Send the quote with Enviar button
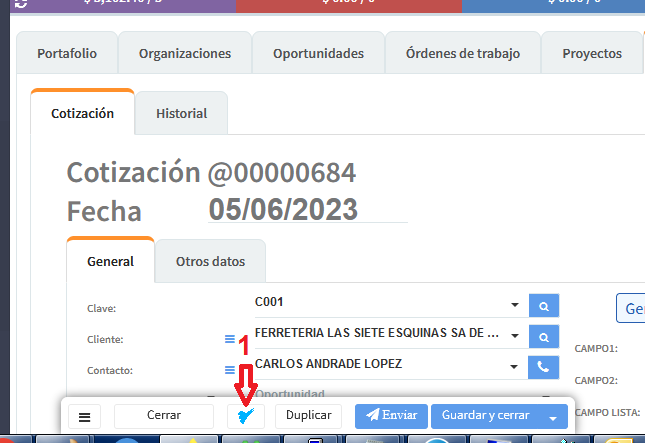The image size is (645, 443). tap(391, 416)
